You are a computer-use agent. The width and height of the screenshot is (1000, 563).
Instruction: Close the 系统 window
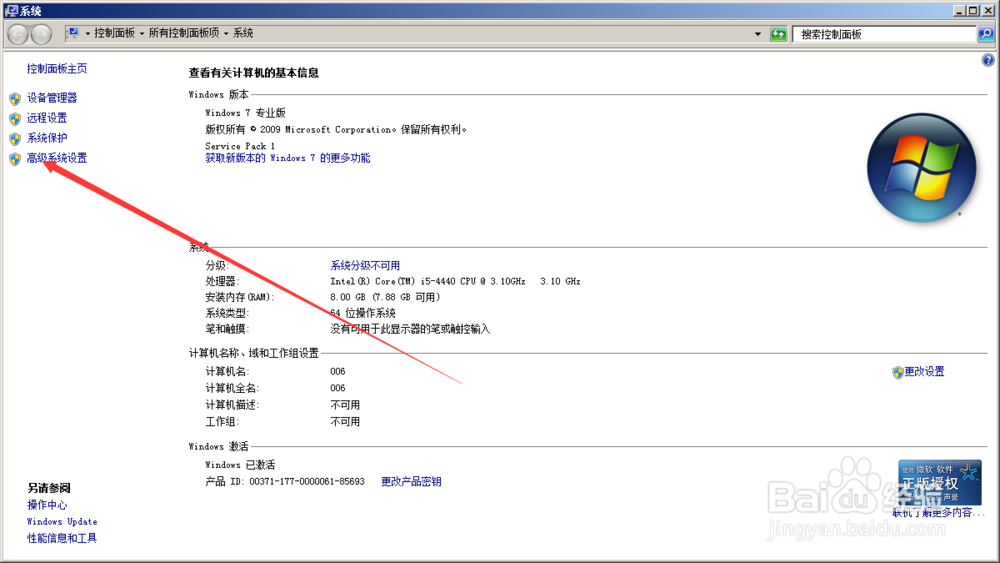tap(987, 10)
